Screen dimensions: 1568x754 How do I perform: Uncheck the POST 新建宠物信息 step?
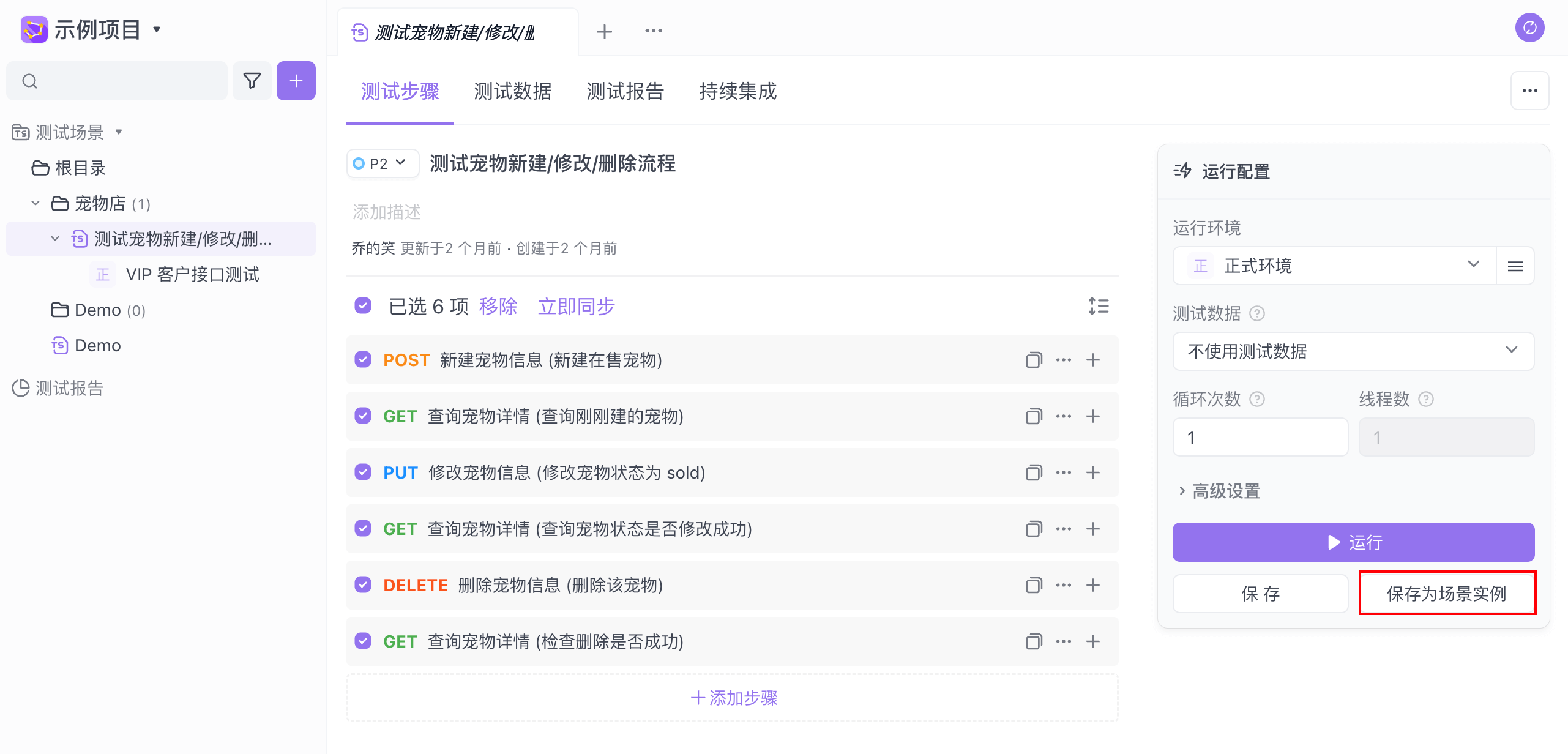363,360
